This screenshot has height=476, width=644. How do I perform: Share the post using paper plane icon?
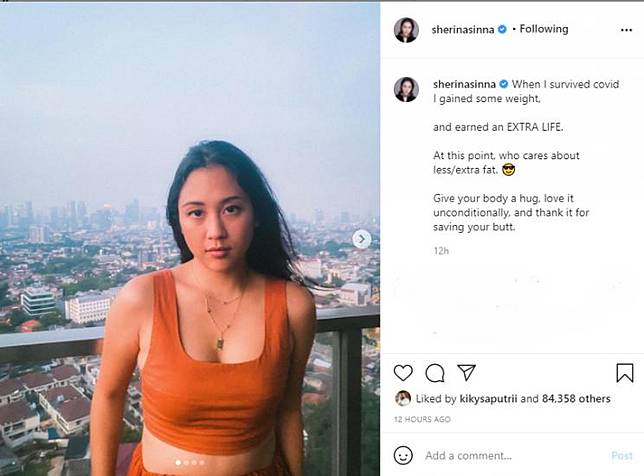[x=466, y=373]
